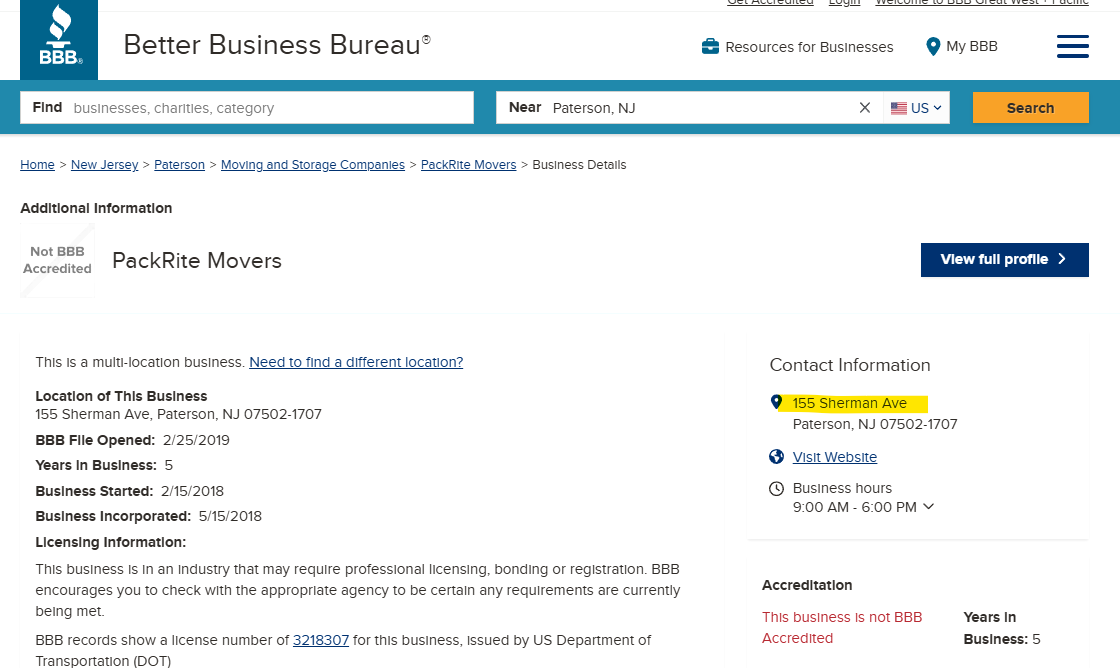This screenshot has width=1120, height=668.
Task: Click the Accreditation heading
Action: click(807, 585)
